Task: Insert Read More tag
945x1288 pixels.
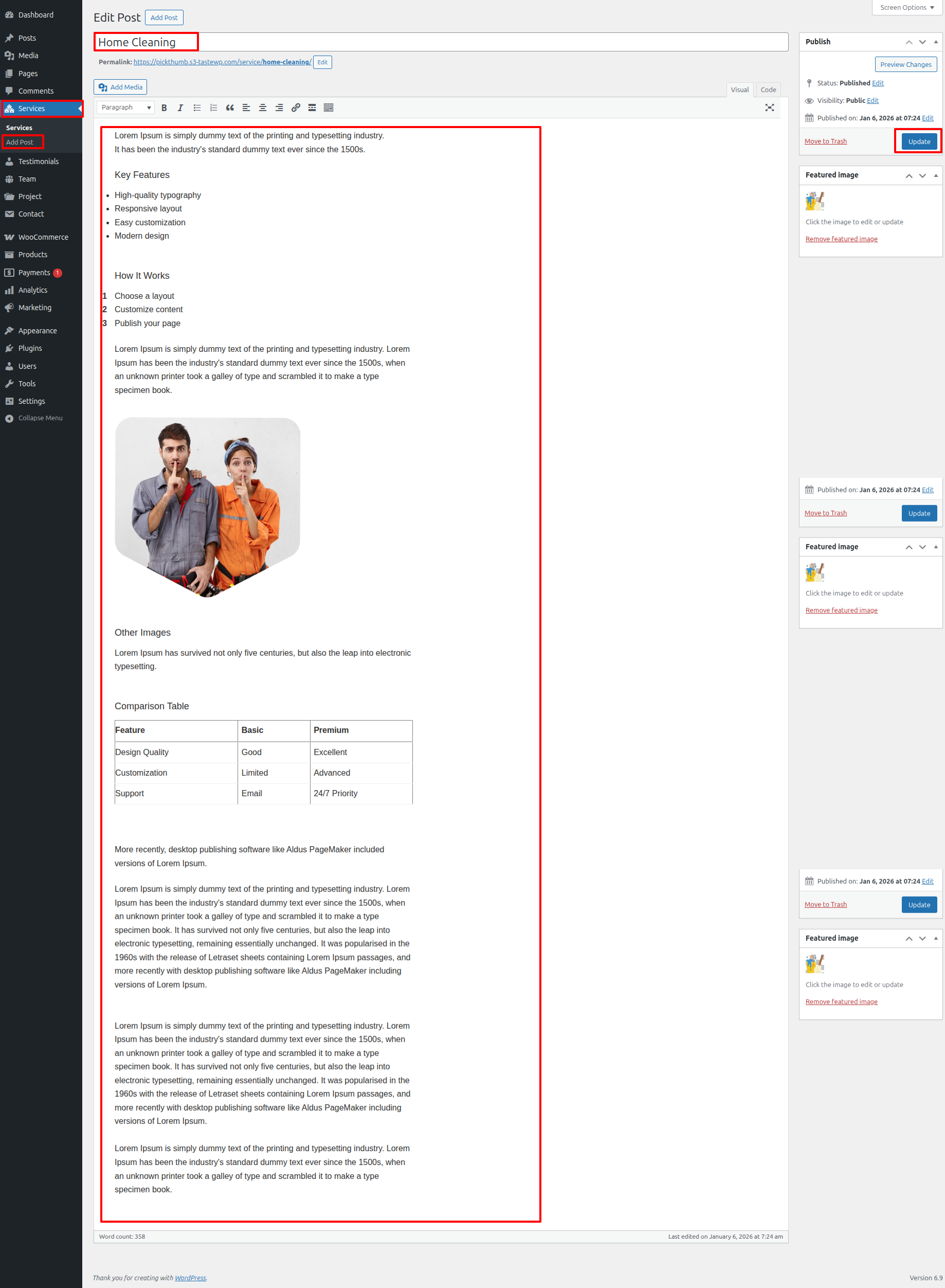Action: pyautogui.click(x=312, y=108)
